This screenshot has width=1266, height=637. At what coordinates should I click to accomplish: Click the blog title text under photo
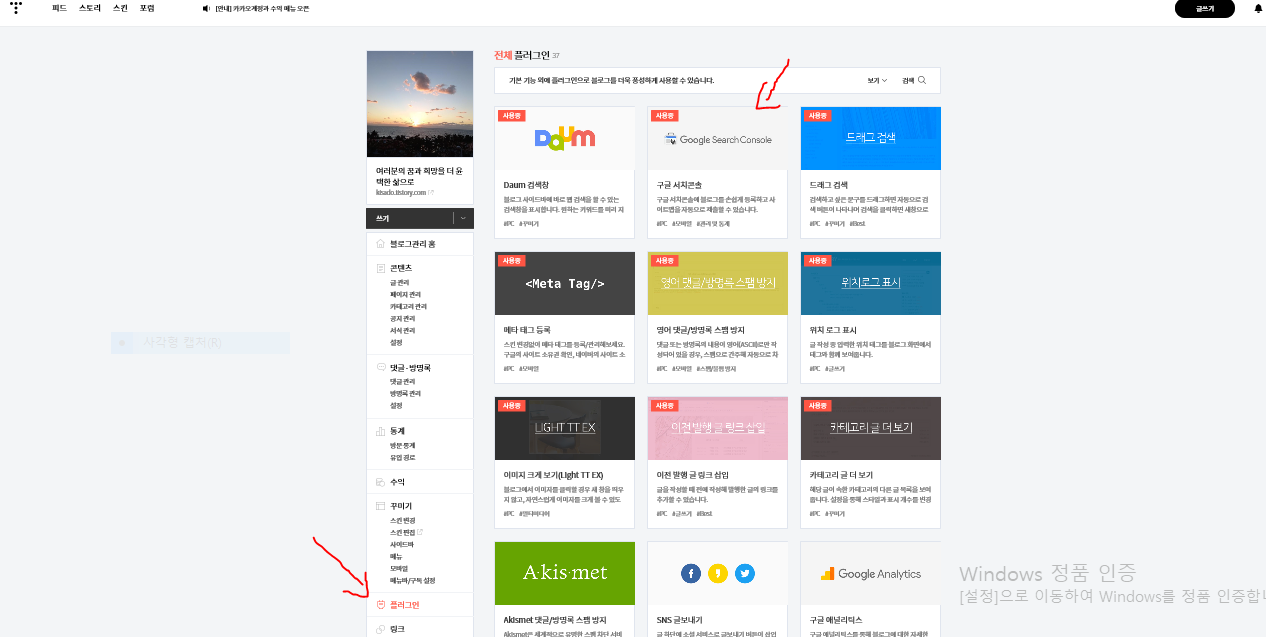tap(419, 176)
